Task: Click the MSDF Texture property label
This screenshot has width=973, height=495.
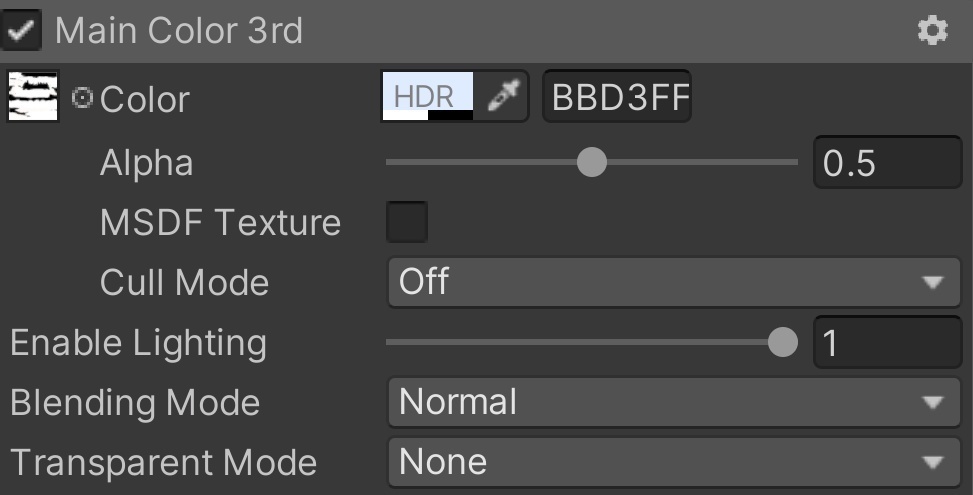Action: (x=220, y=222)
